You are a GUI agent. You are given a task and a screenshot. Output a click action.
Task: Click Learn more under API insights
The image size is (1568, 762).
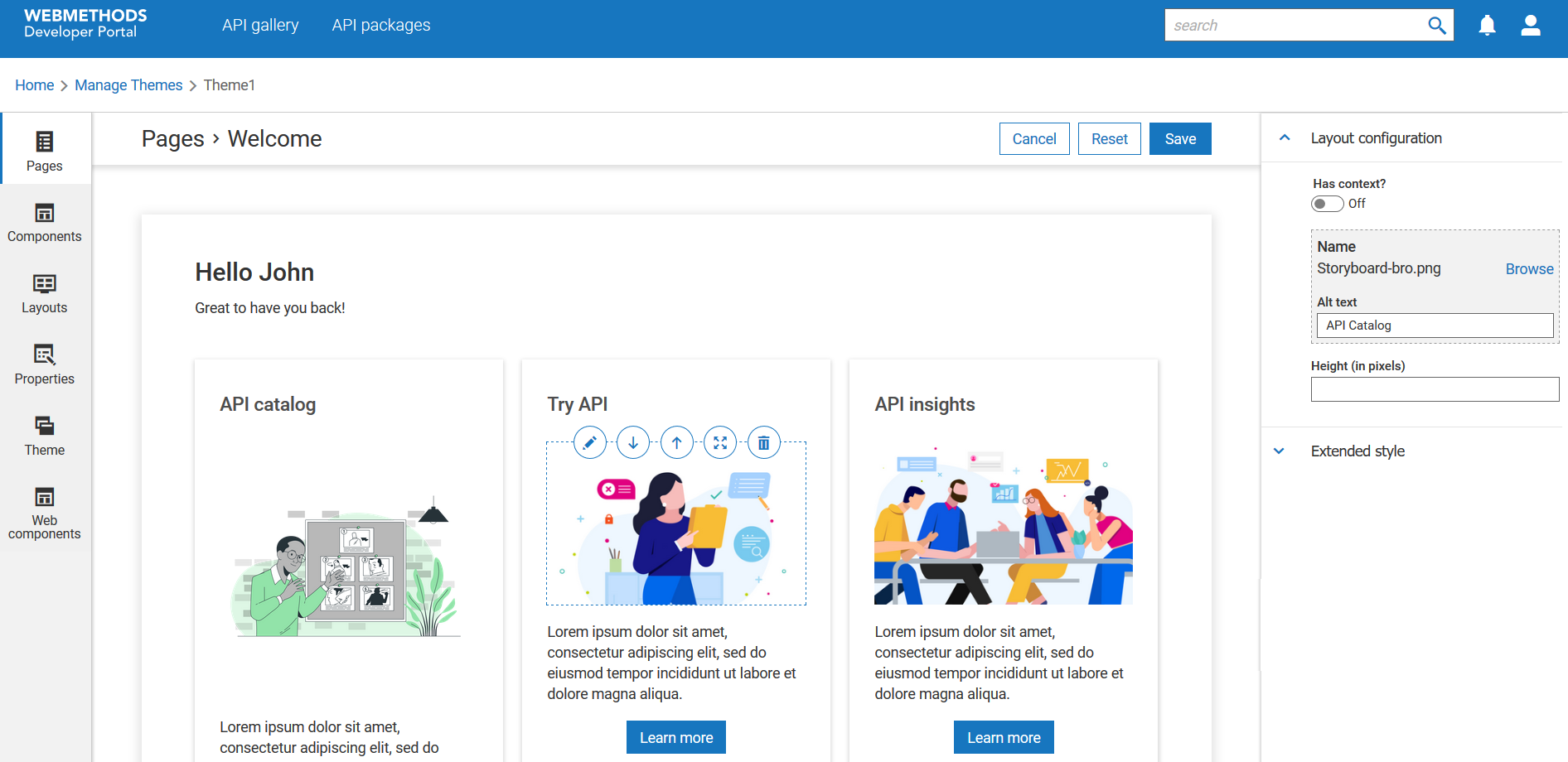(x=1004, y=737)
